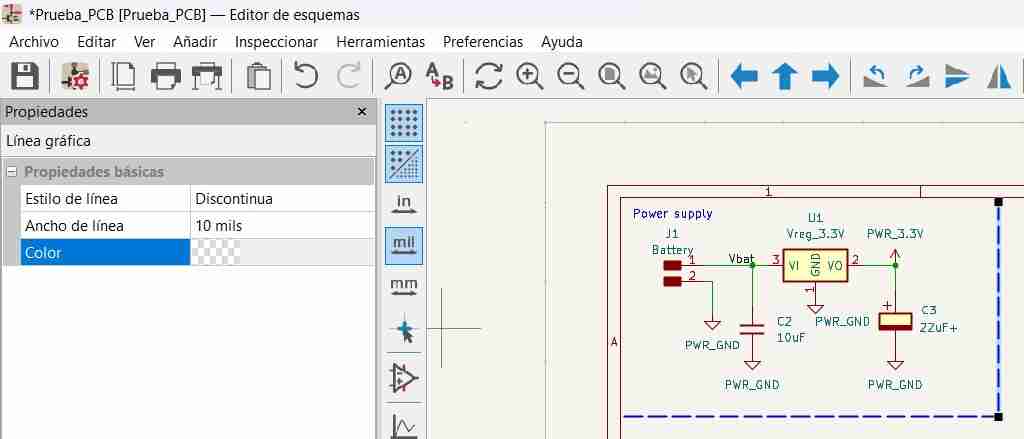The width and height of the screenshot is (1024, 439).
Task: Save the schematic with the floppy disk icon
Action: 25,76
